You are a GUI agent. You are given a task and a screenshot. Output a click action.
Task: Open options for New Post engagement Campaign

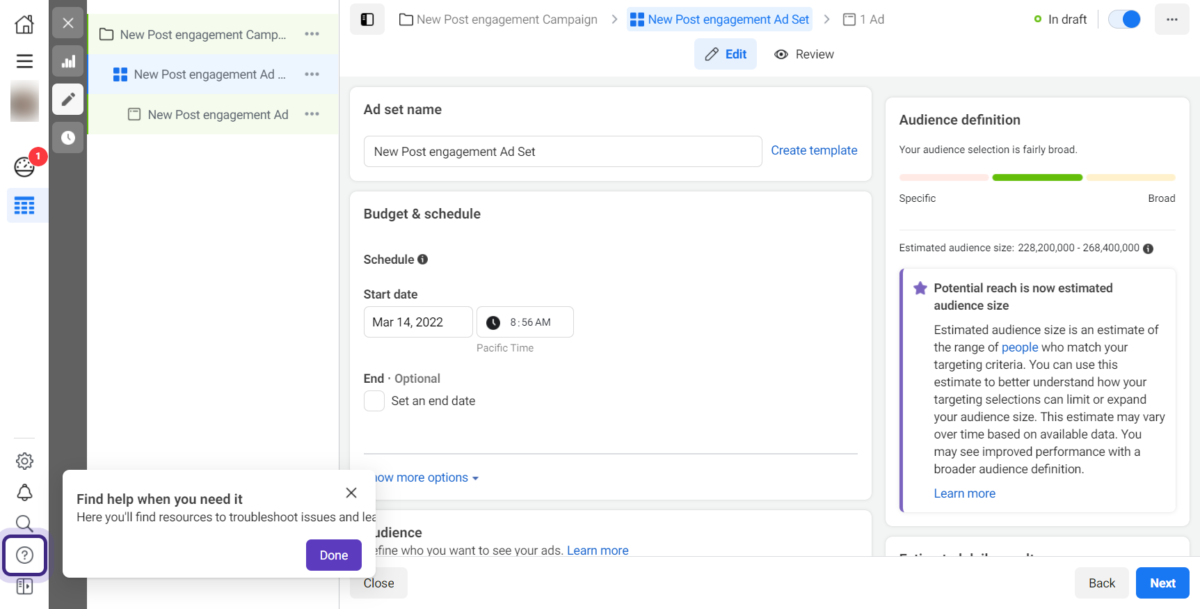point(312,34)
